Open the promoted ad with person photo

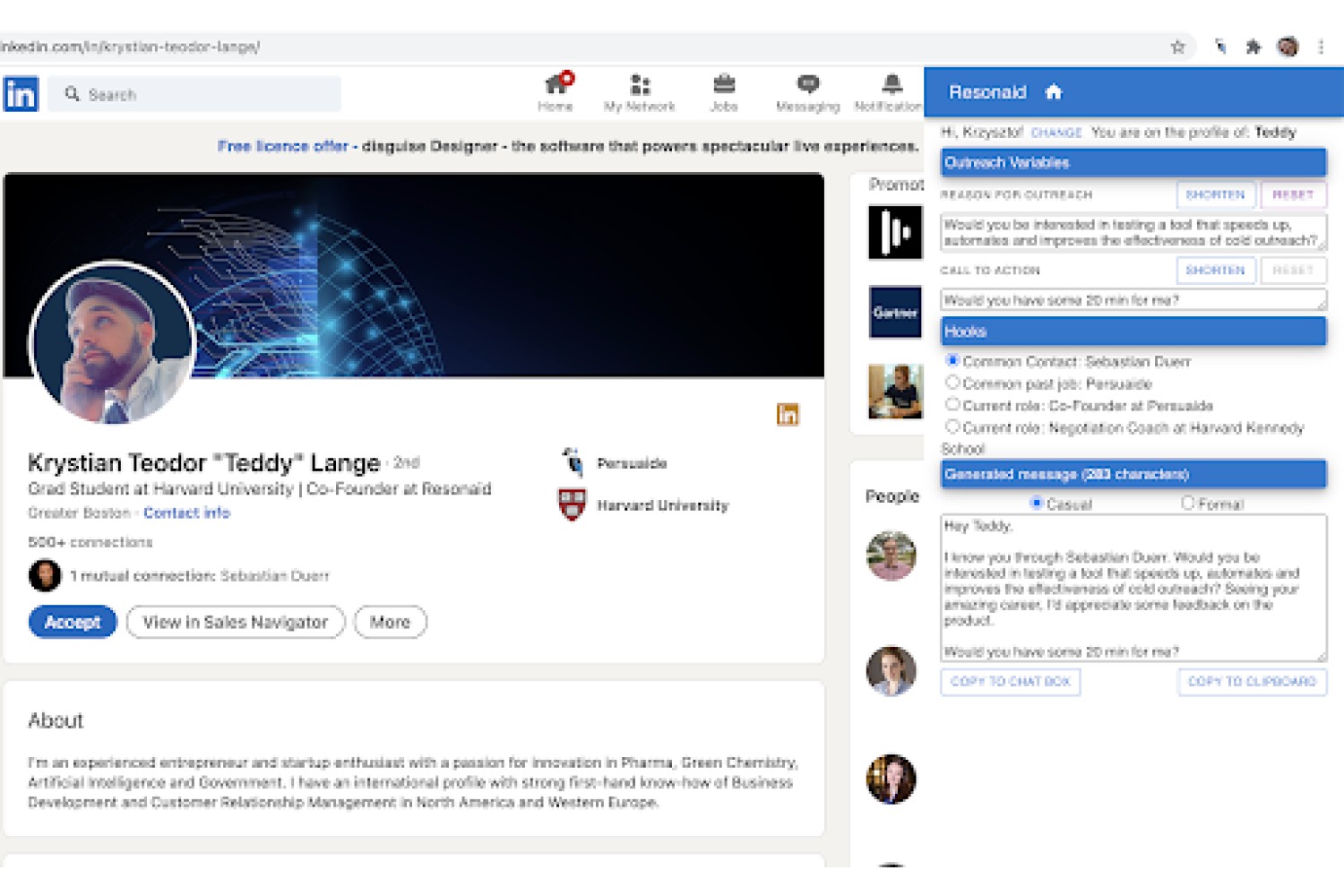[895, 392]
